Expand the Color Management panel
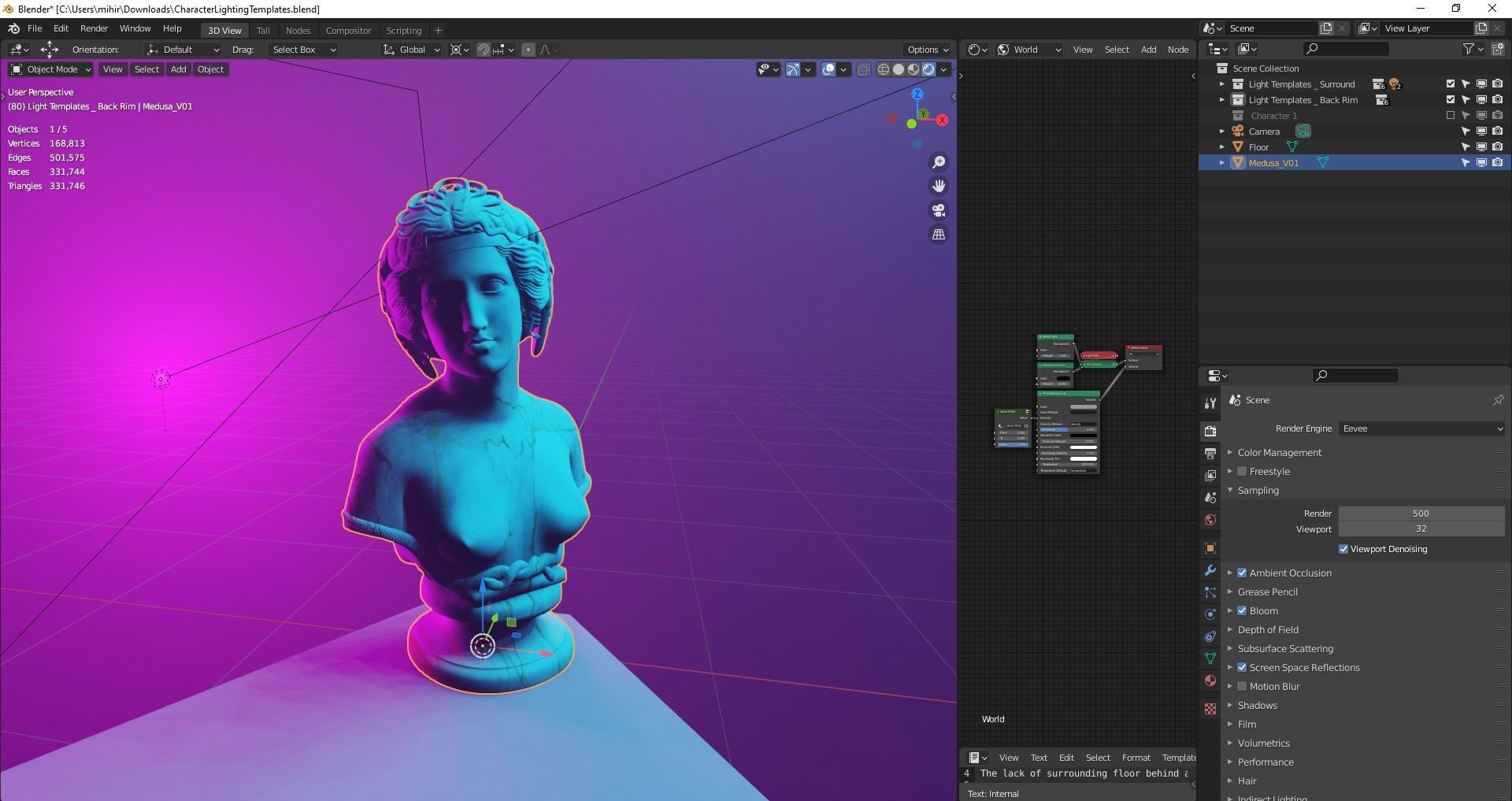 pyautogui.click(x=1230, y=453)
